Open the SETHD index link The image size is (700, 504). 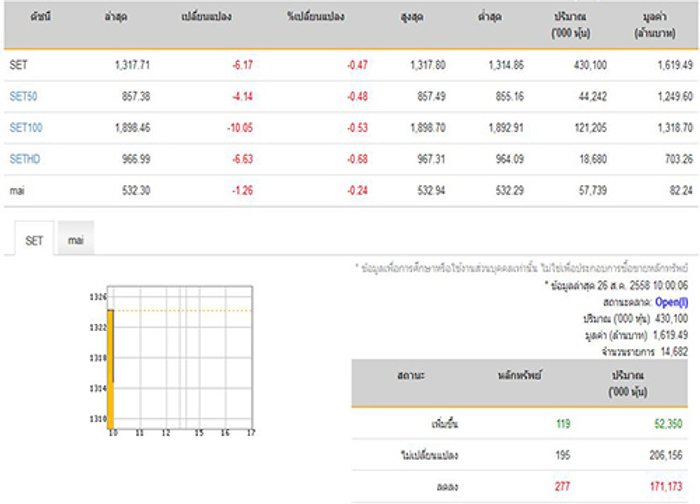point(25,159)
